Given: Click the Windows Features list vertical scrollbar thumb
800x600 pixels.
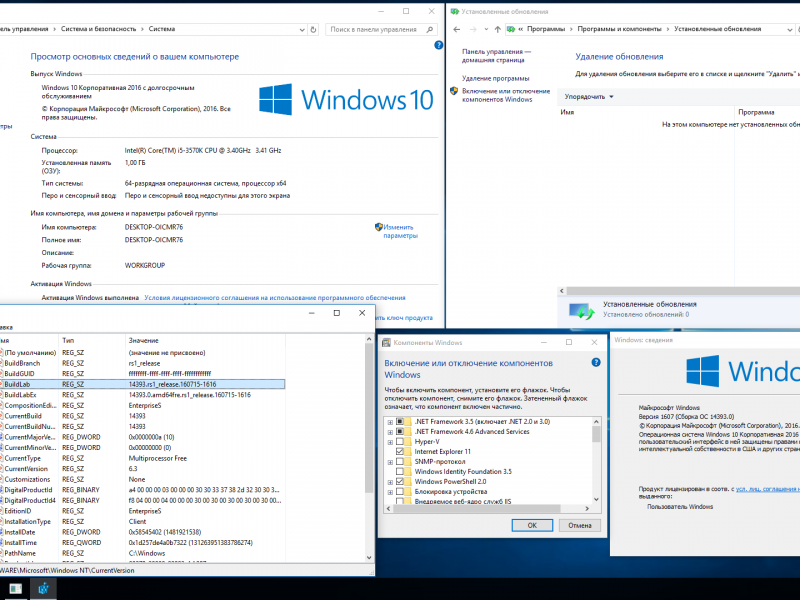Looking at the screenshot, I should click(x=595, y=435).
